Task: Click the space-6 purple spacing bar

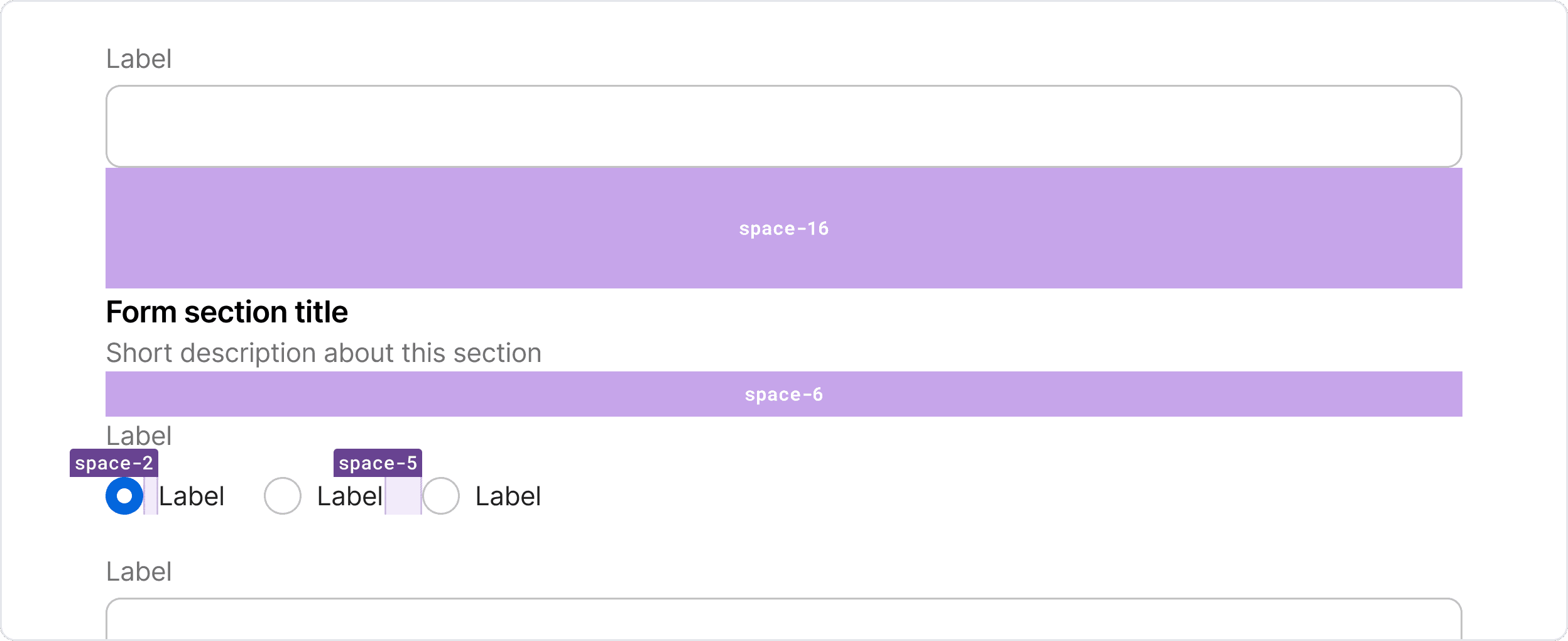Action: [x=440, y=394]
